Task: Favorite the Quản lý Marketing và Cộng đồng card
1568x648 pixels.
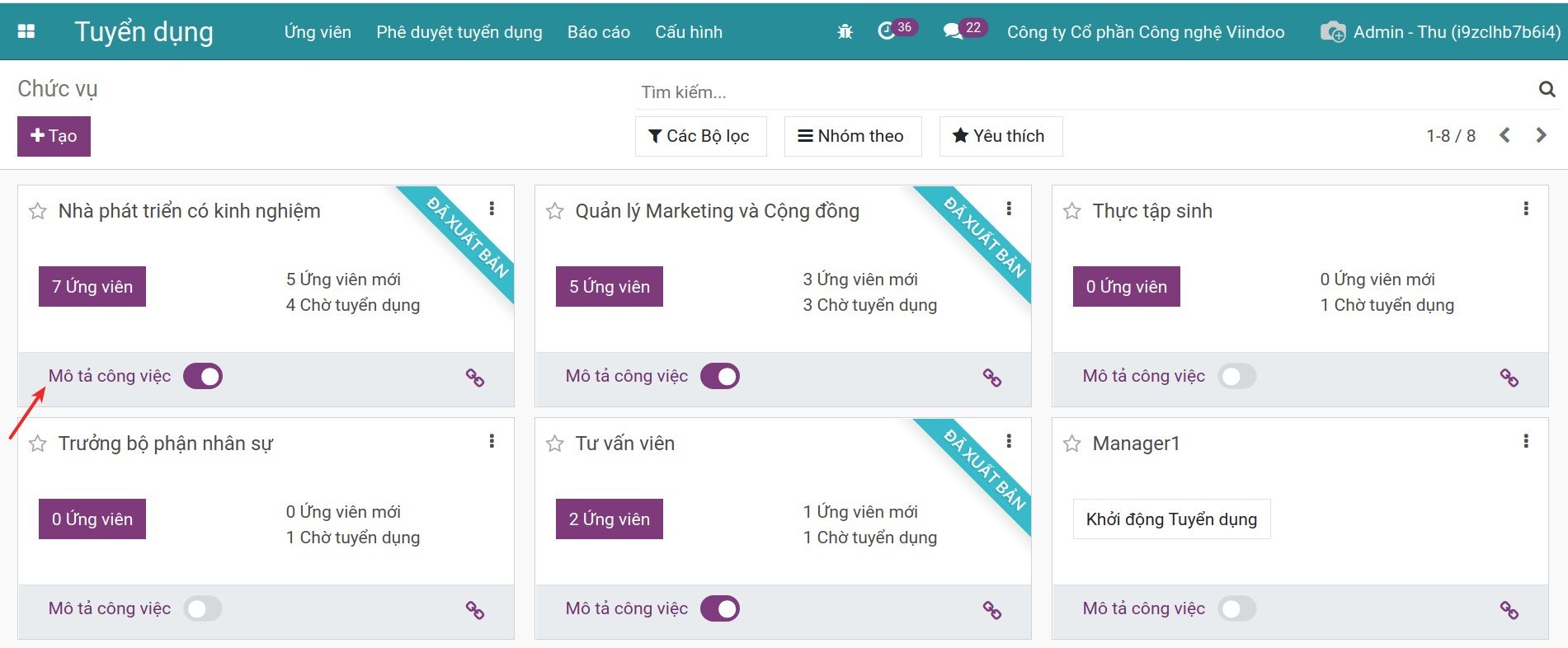Action: (x=555, y=211)
